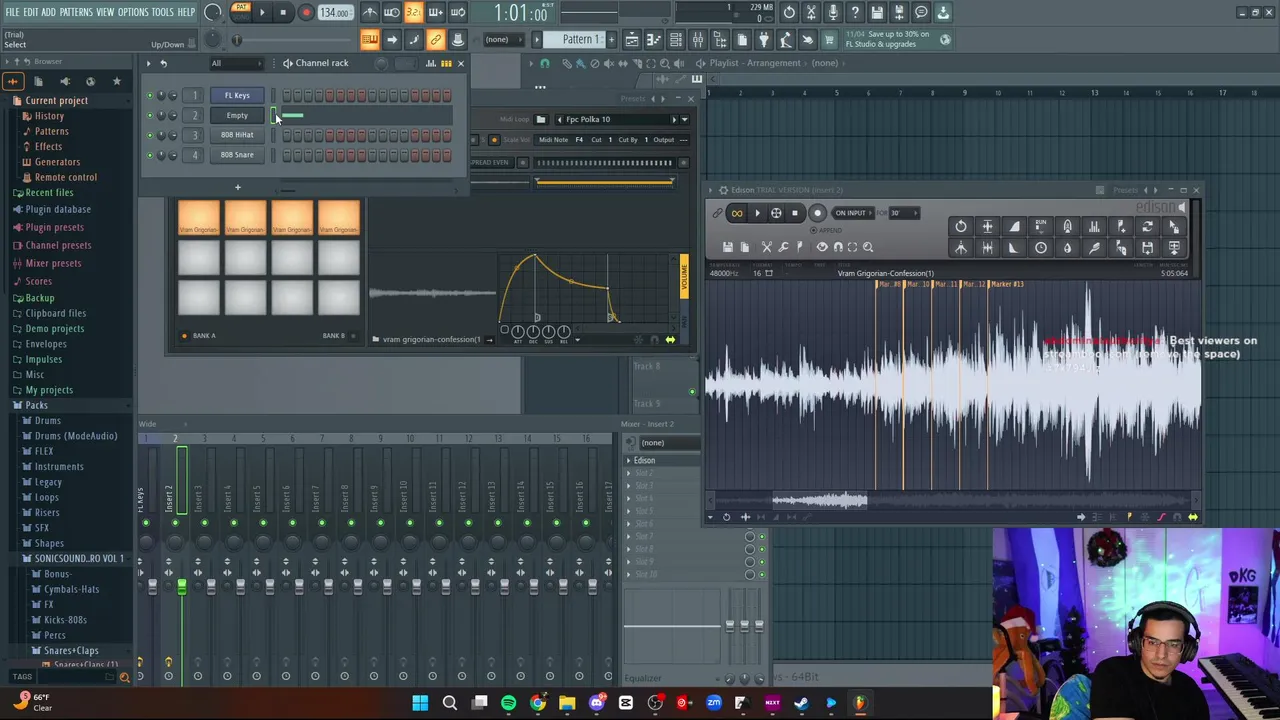Select the 808 Snare channel button
1280x720 pixels.
[x=237, y=155]
